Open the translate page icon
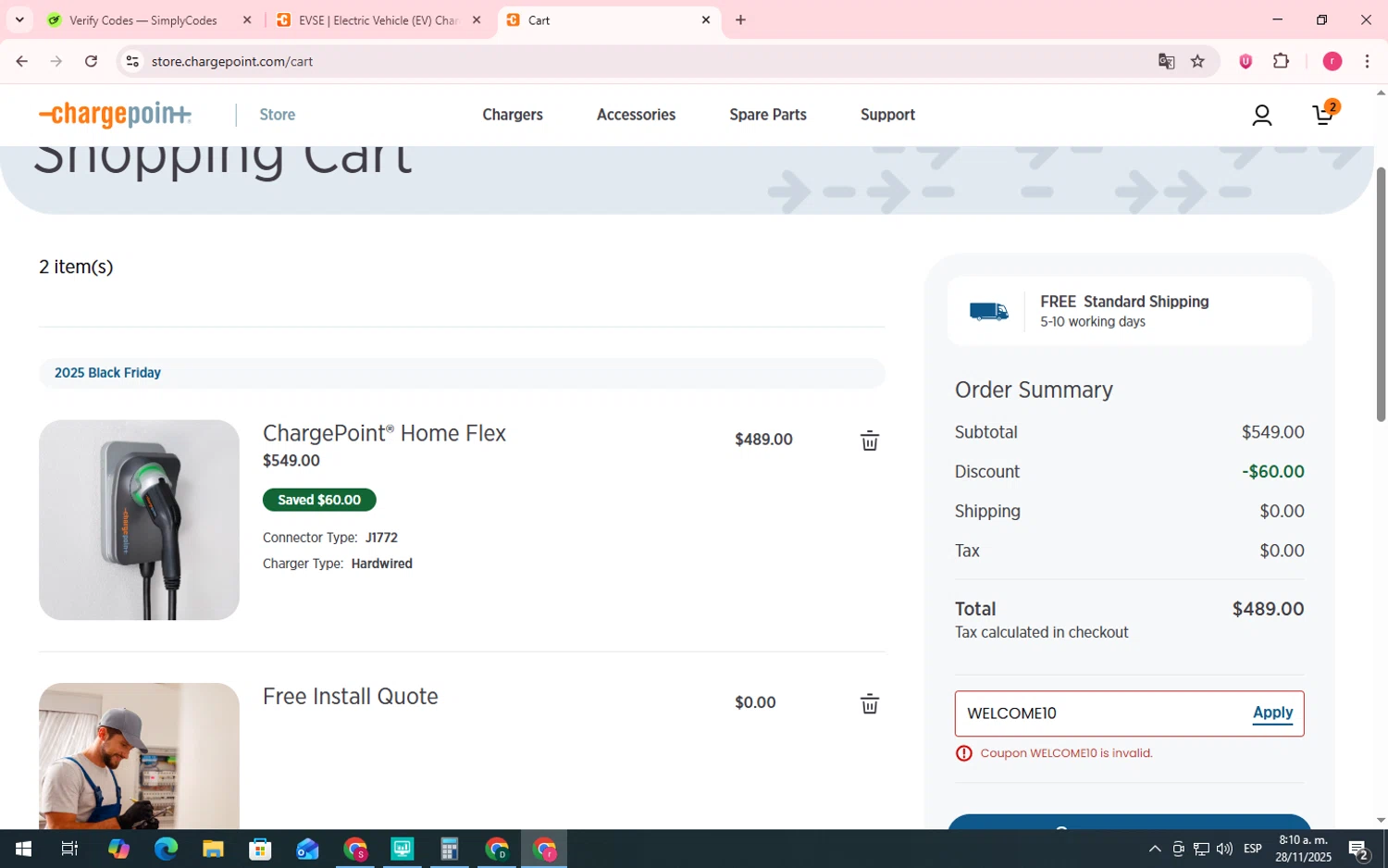 point(1166,61)
